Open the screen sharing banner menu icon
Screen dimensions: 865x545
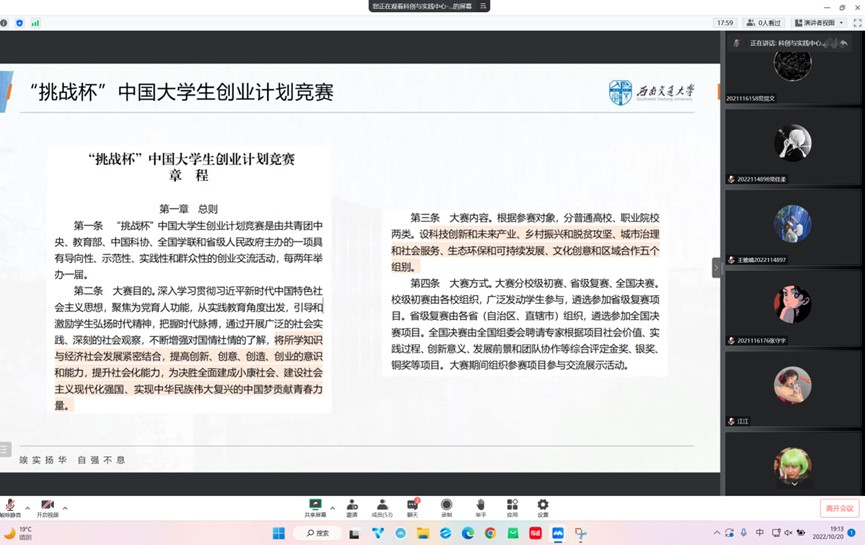pos(484,6)
